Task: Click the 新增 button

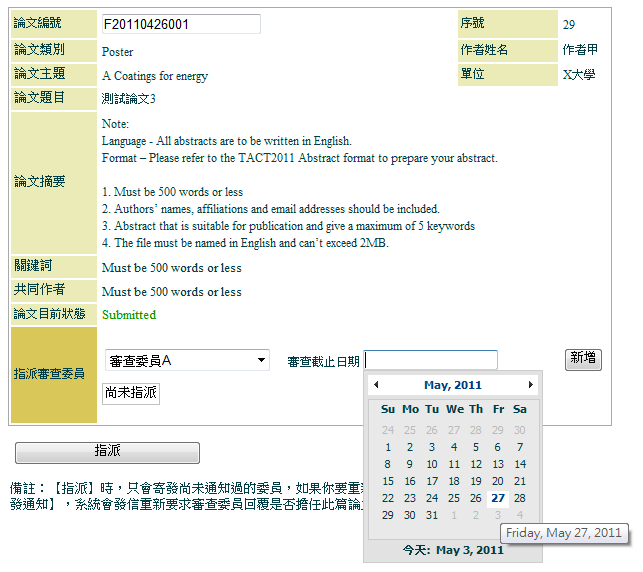Action: [x=583, y=359]
